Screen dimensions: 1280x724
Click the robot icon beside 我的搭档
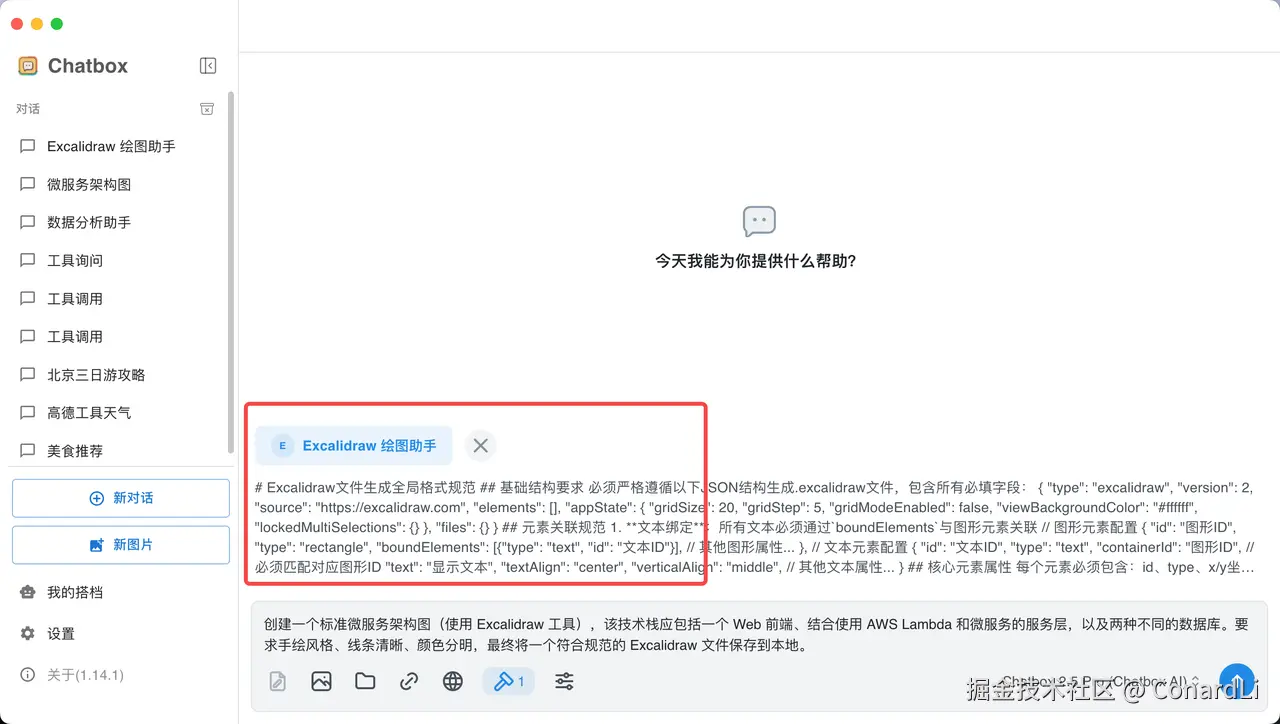point(28,592)
